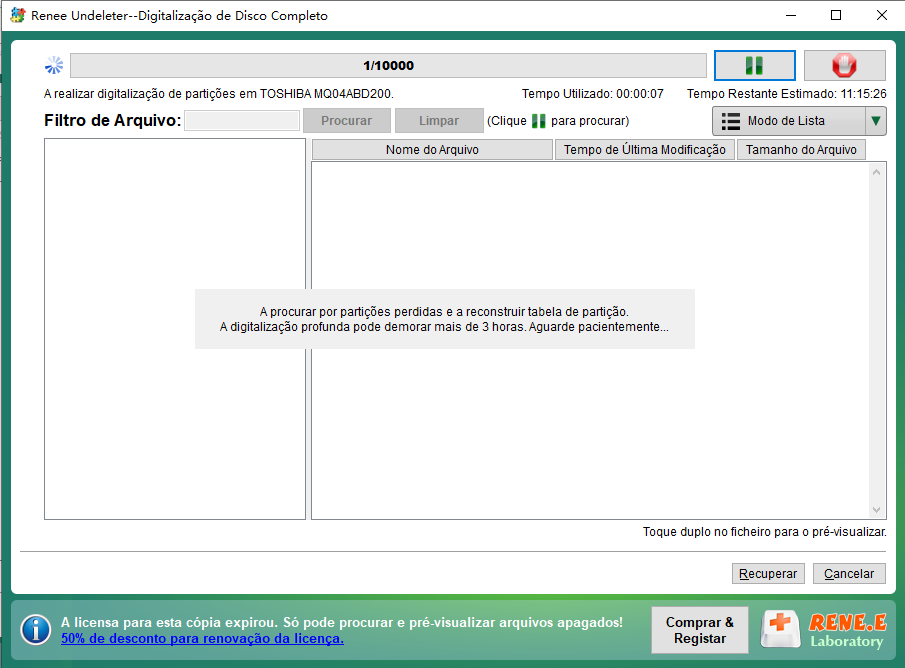Click the file list scrollbar down arrow
Screen dimensions: 905x668
[x=876, y=510]
